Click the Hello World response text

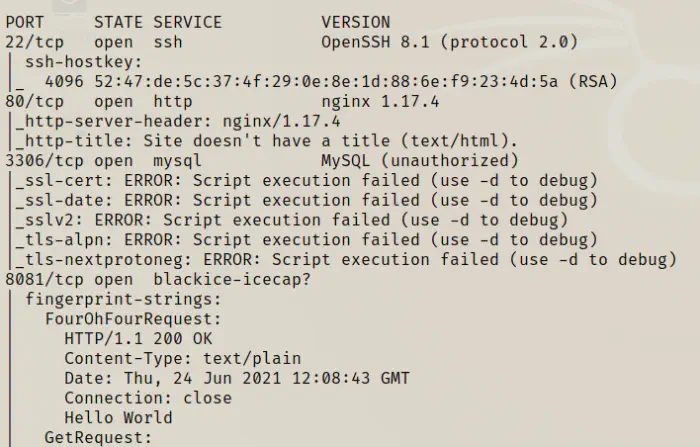coord(118,417)
